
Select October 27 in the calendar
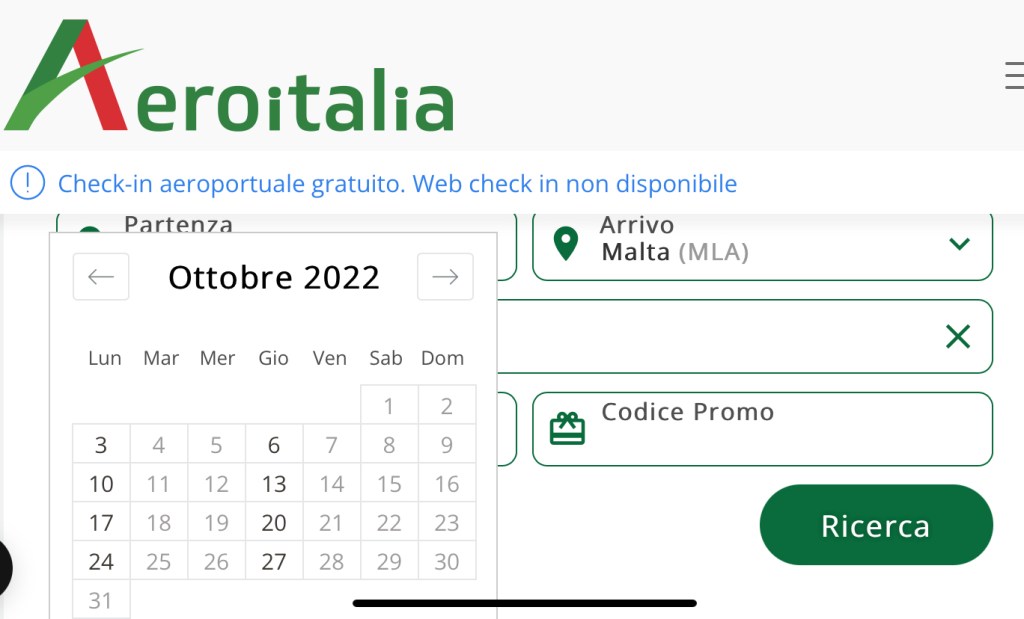pyautogui.click(x=274, y=561)
